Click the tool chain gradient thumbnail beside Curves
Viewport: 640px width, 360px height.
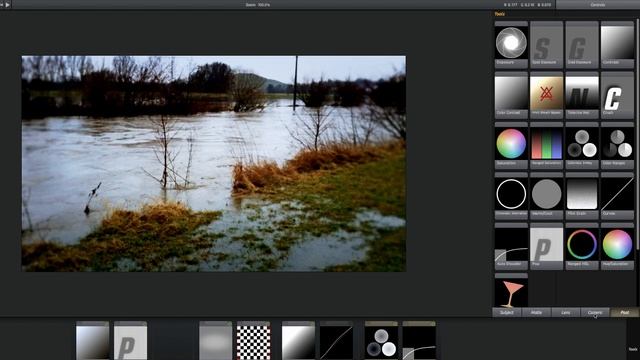click(298, 340)
